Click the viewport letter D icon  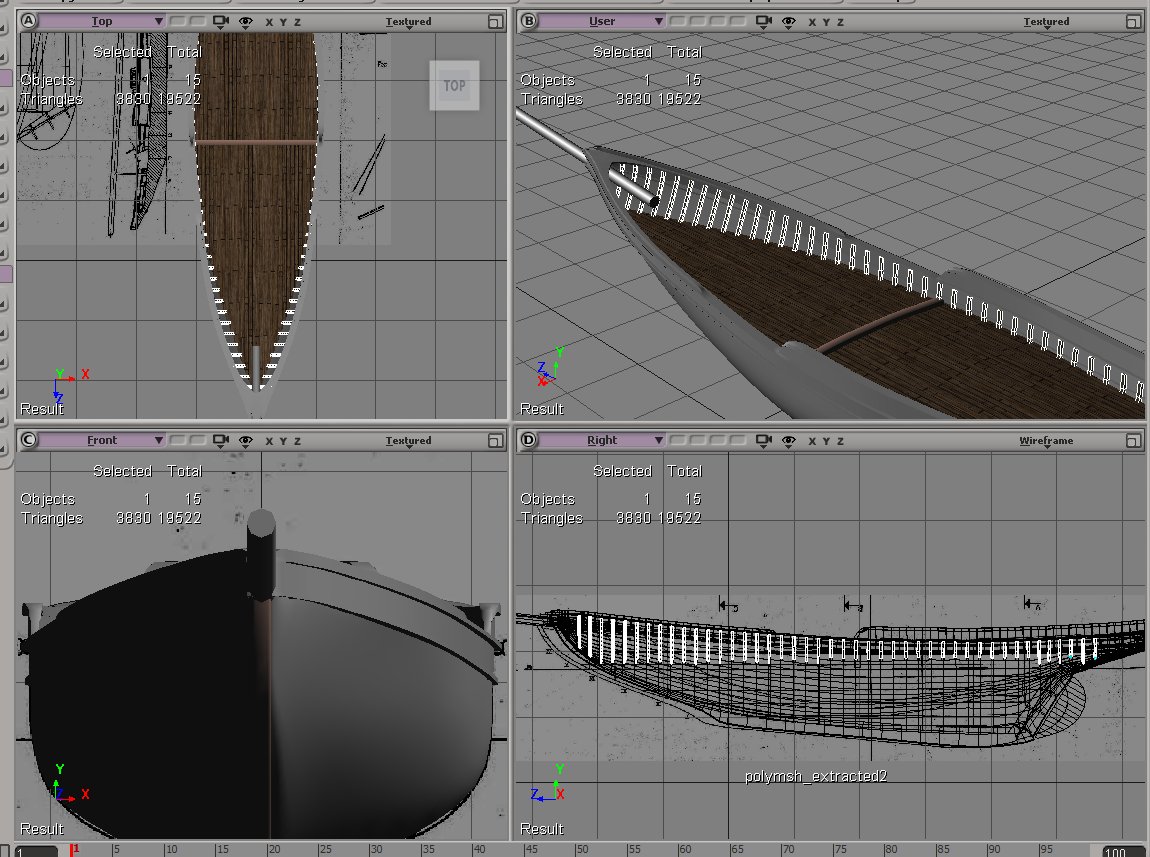point(528,440)
